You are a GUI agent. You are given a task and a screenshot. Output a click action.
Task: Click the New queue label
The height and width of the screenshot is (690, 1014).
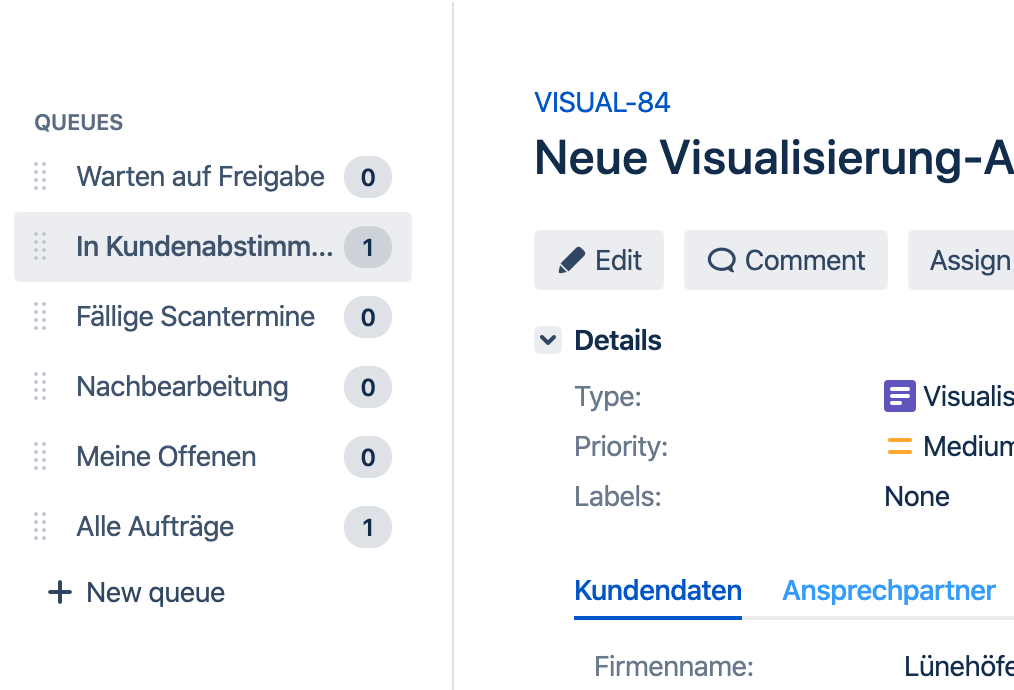coord(156,592)
